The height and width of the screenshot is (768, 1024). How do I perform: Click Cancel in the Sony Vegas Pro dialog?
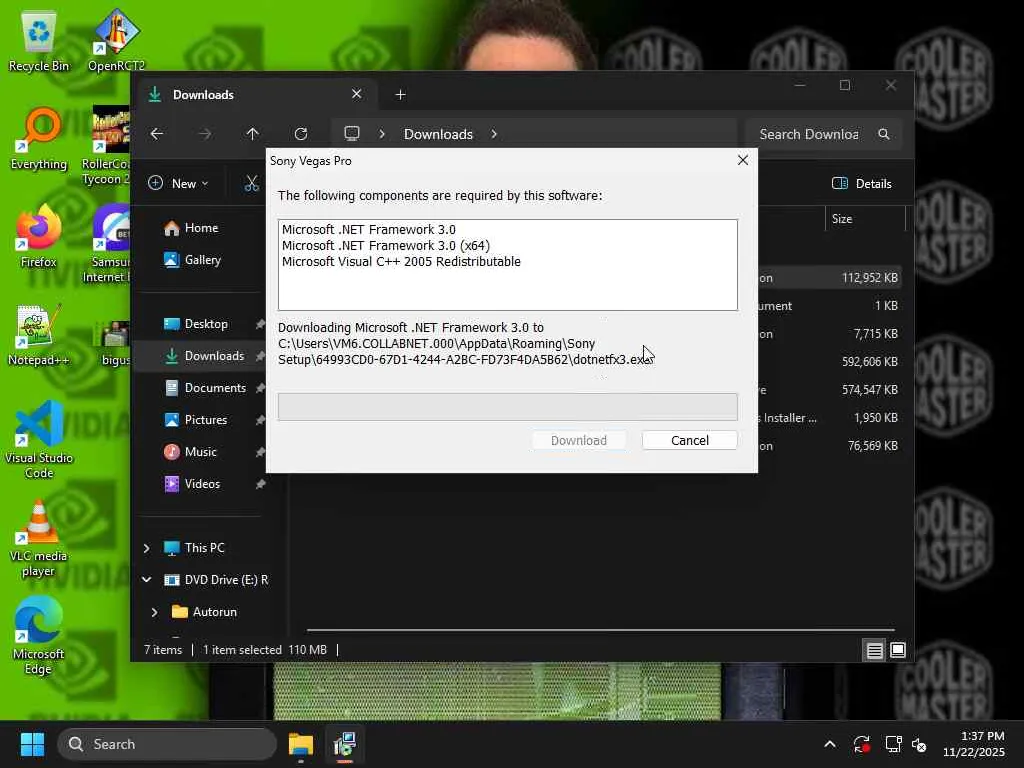pos(690,440)
